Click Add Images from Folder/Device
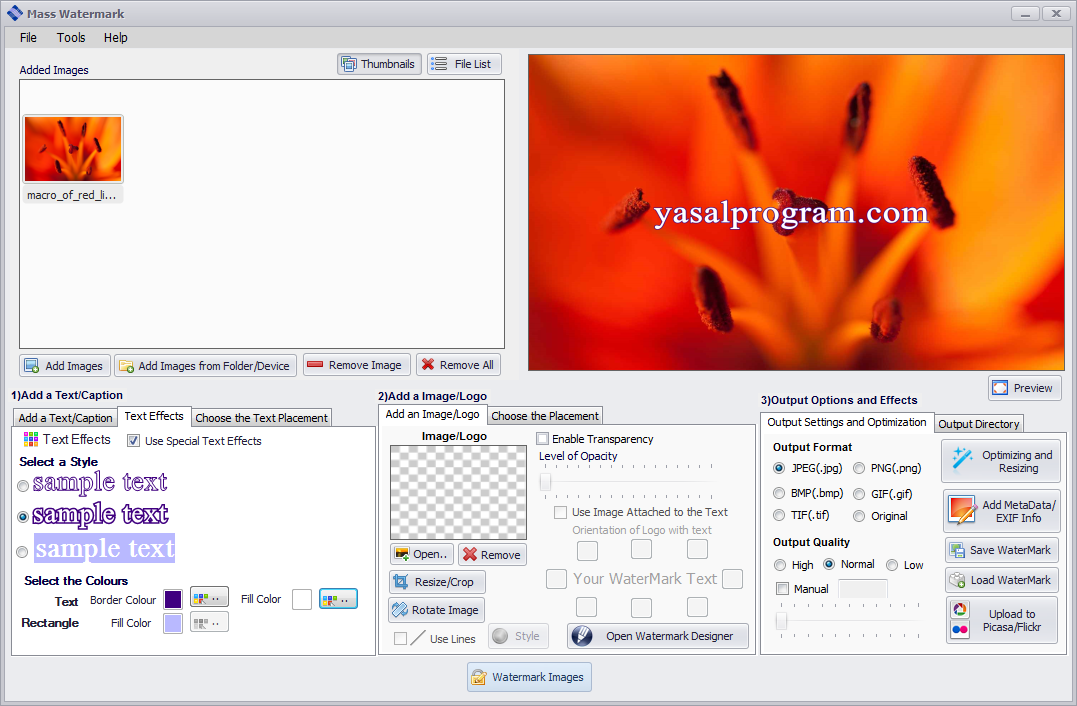 point(205,366)
